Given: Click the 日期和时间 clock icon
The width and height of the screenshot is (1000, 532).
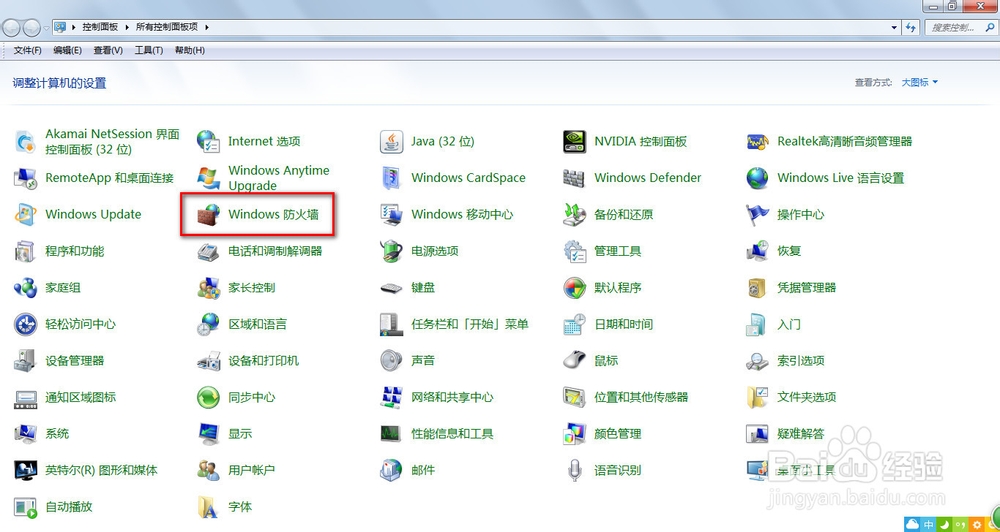Looking at the screenshot, I should (x=575, y=324).
